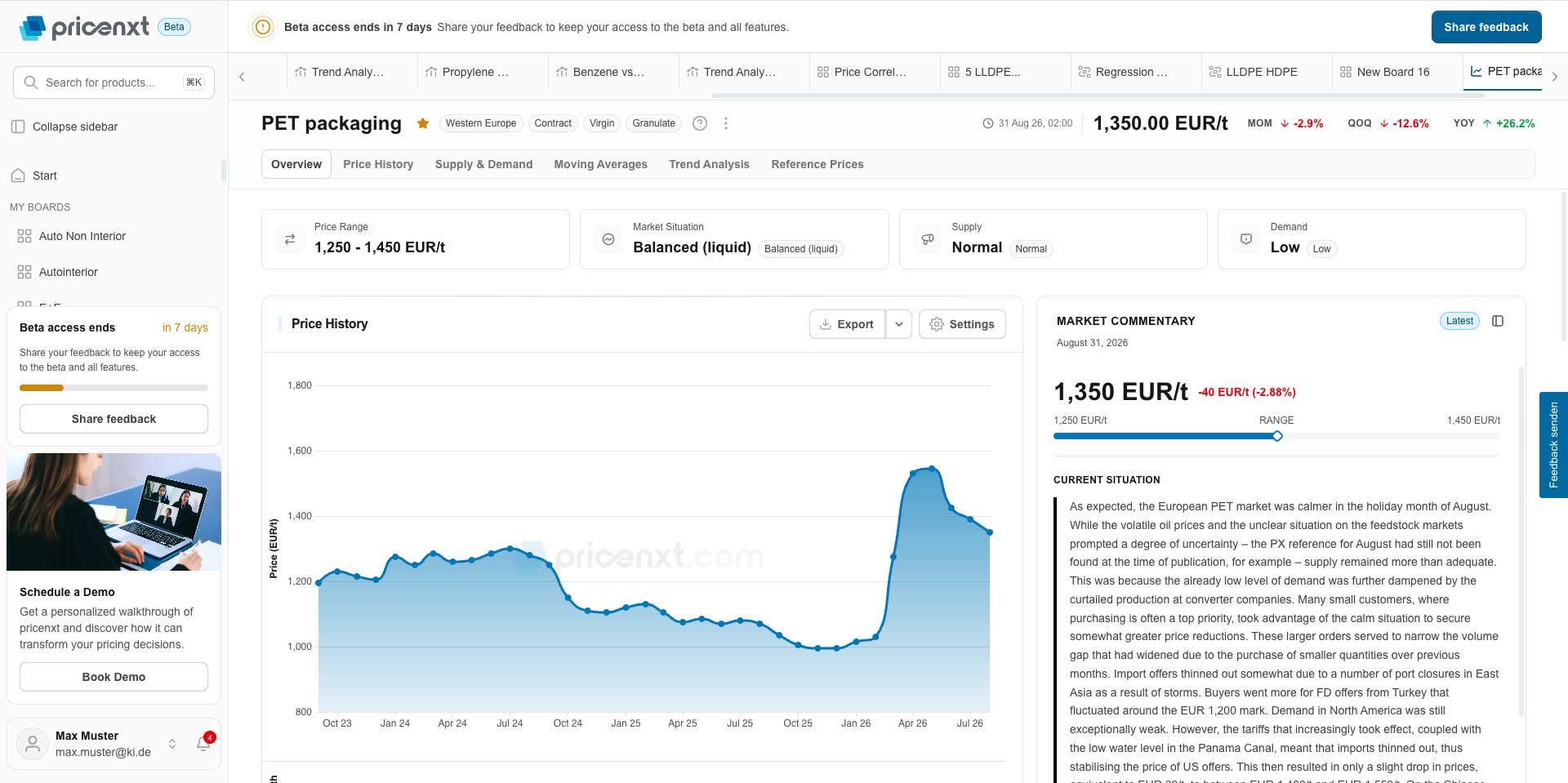Collapse the sidebar
This screenshot has width=1568, height=783.
[65, 127]
